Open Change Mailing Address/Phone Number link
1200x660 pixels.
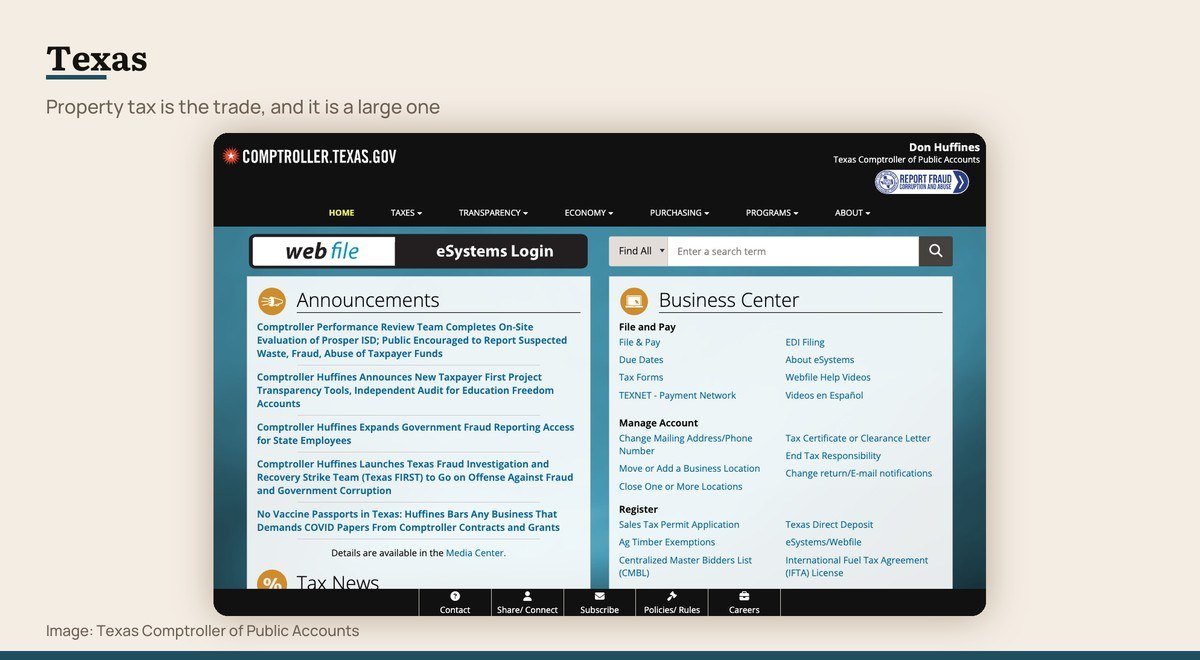click(686, 445)
